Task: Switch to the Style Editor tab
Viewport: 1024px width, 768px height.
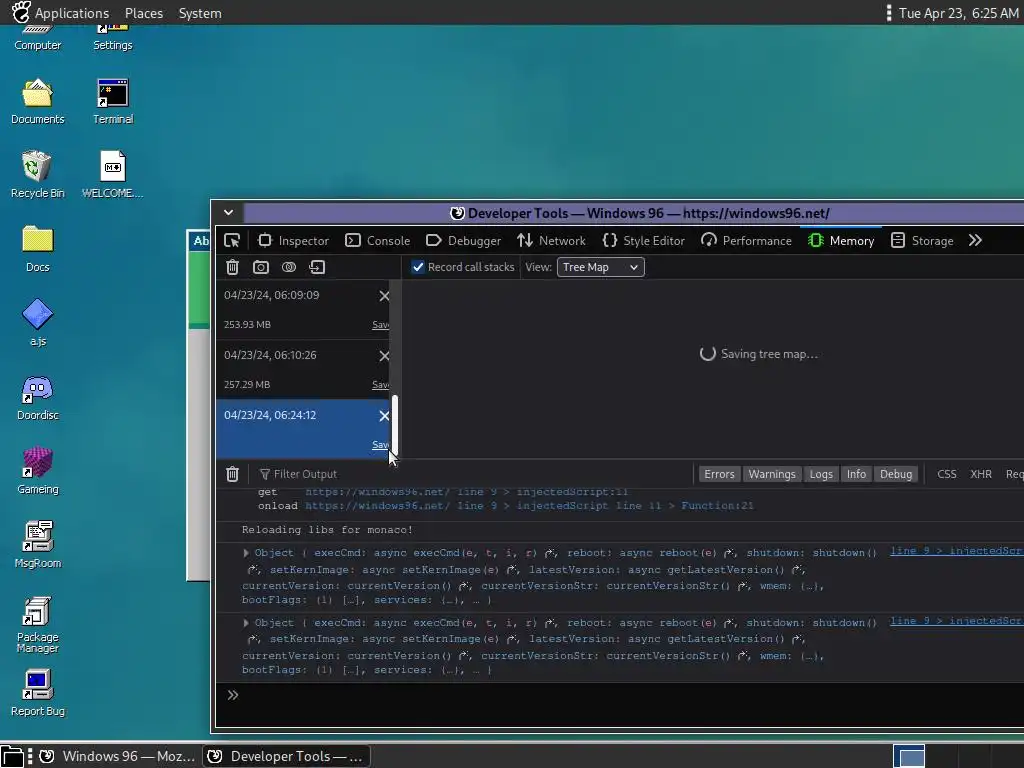Action: coord(643,240)
